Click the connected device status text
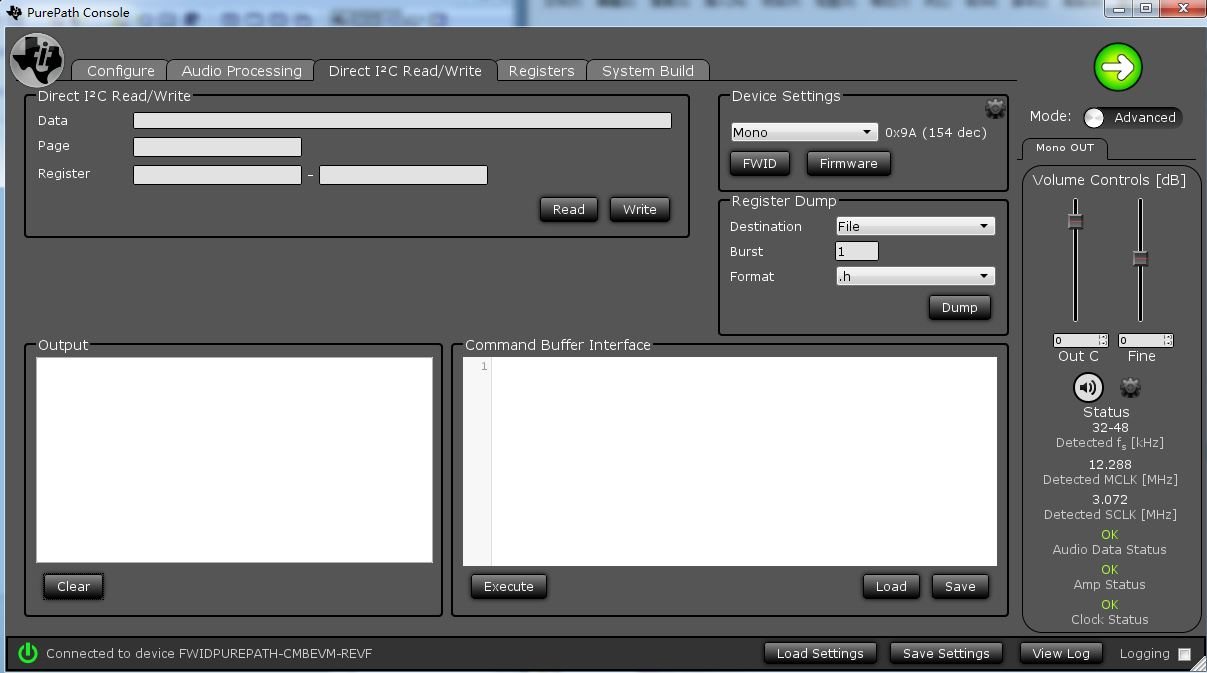This screenshot has height=673, width=1207. (209, 653)
